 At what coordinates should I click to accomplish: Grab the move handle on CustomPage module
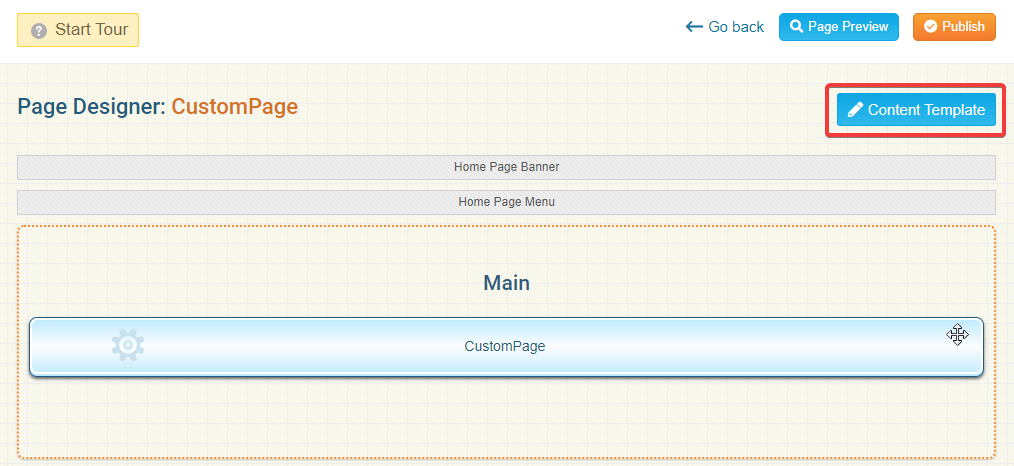point(957,335)
